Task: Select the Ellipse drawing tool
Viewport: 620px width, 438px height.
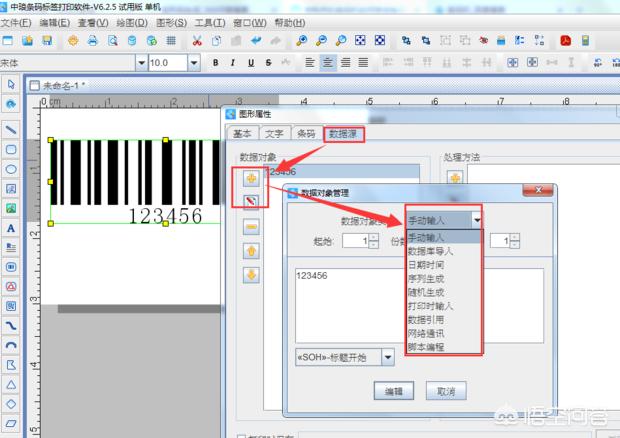Action: click(x=11, y=169)
